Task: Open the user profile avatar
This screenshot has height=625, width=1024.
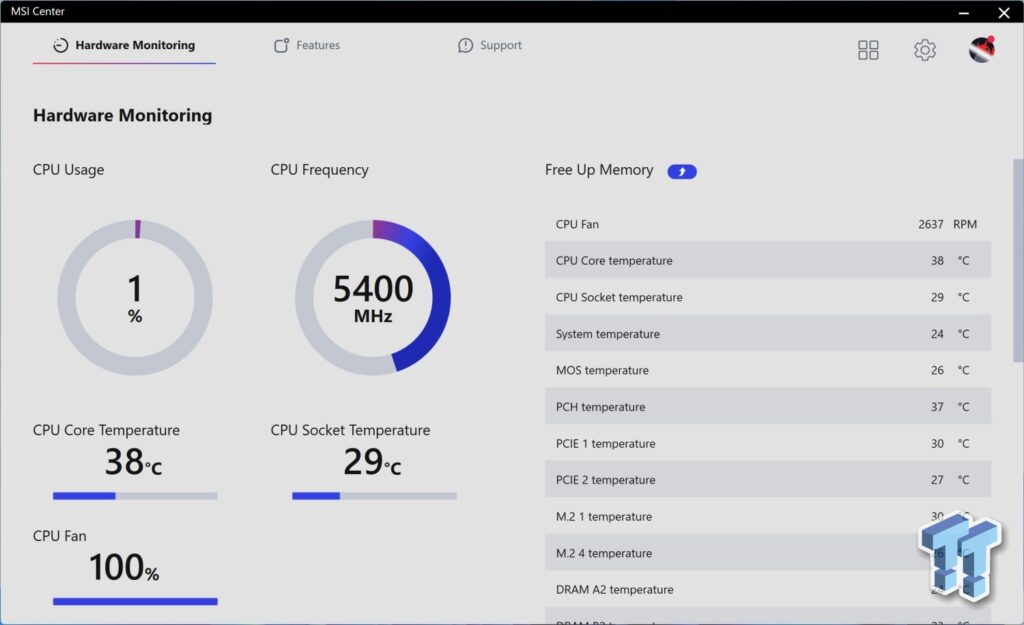Action: tap(982, 50)
